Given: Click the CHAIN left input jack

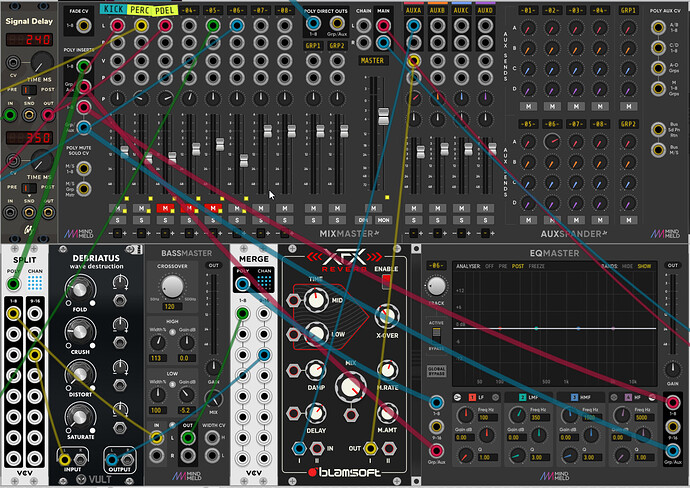Looking at the screenshot, I should [x=363, y=26].
